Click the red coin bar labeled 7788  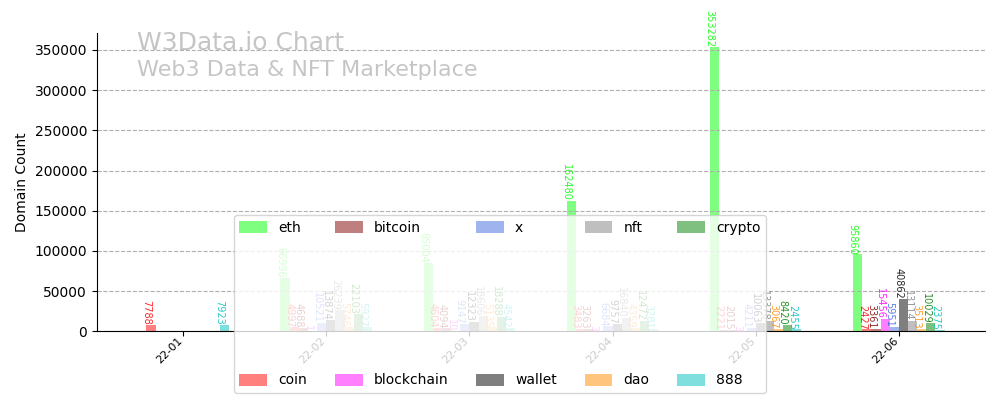(x=151, y=328)
